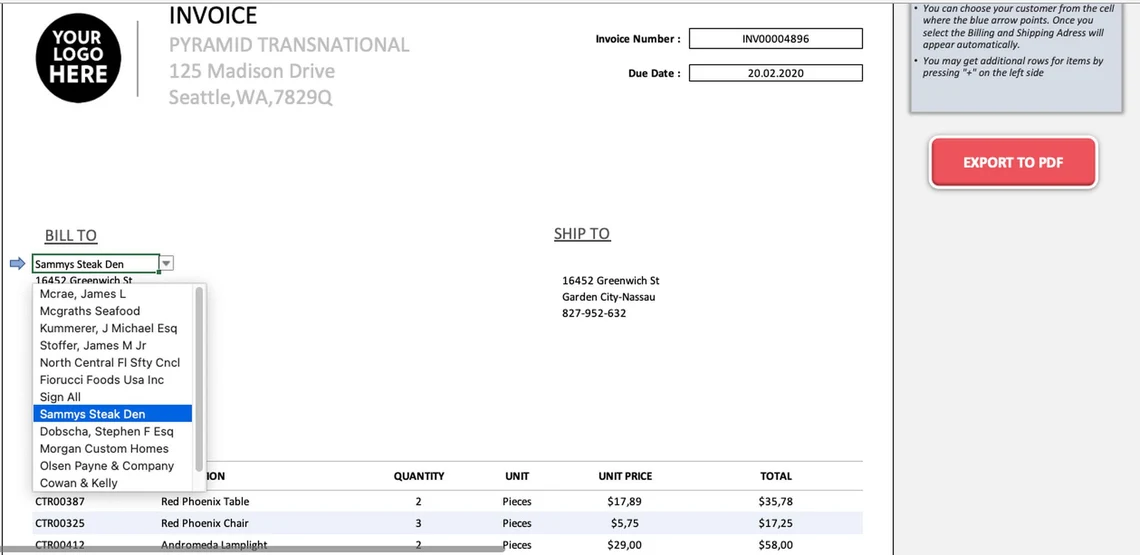Click the Invoice Number field
This screenshot has width=1140, height=555.
775,39
